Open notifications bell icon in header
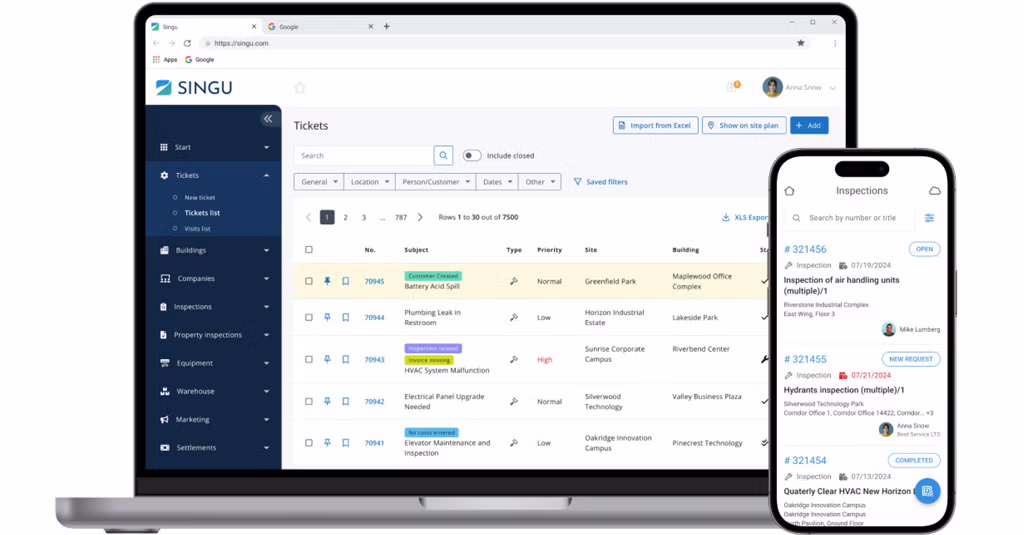 click(x=733, y=86)
